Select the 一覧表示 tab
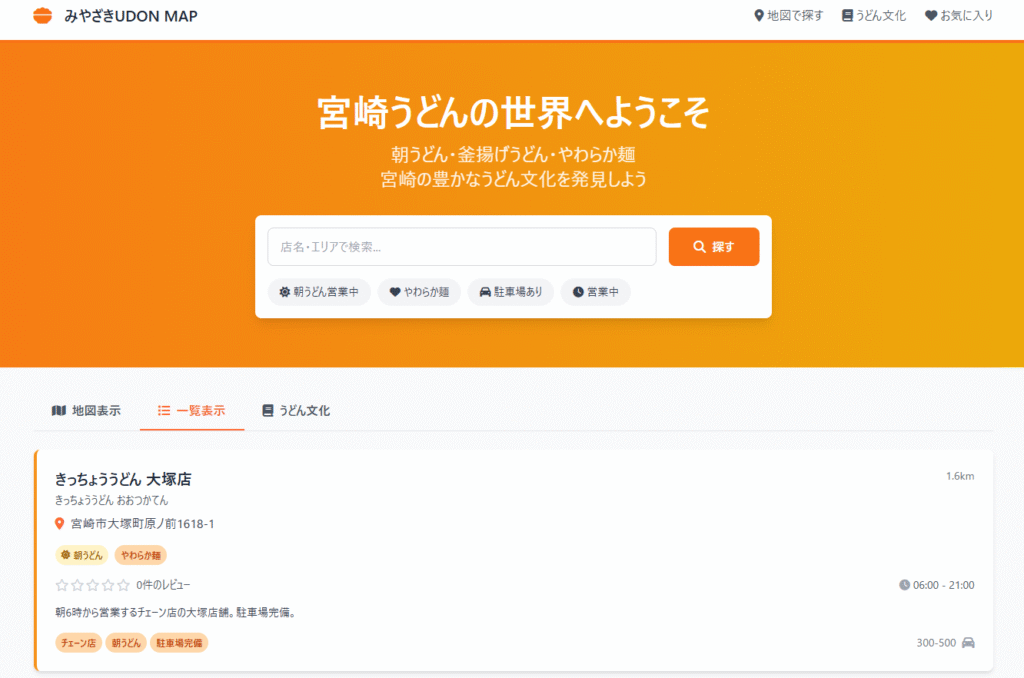 (192, 411)
